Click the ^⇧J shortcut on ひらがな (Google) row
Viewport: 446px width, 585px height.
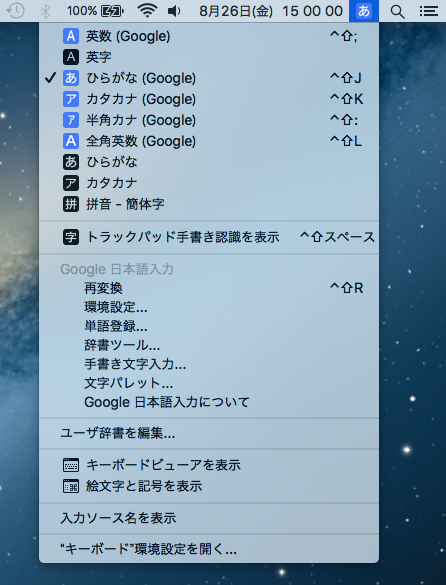tap(346, 78)
